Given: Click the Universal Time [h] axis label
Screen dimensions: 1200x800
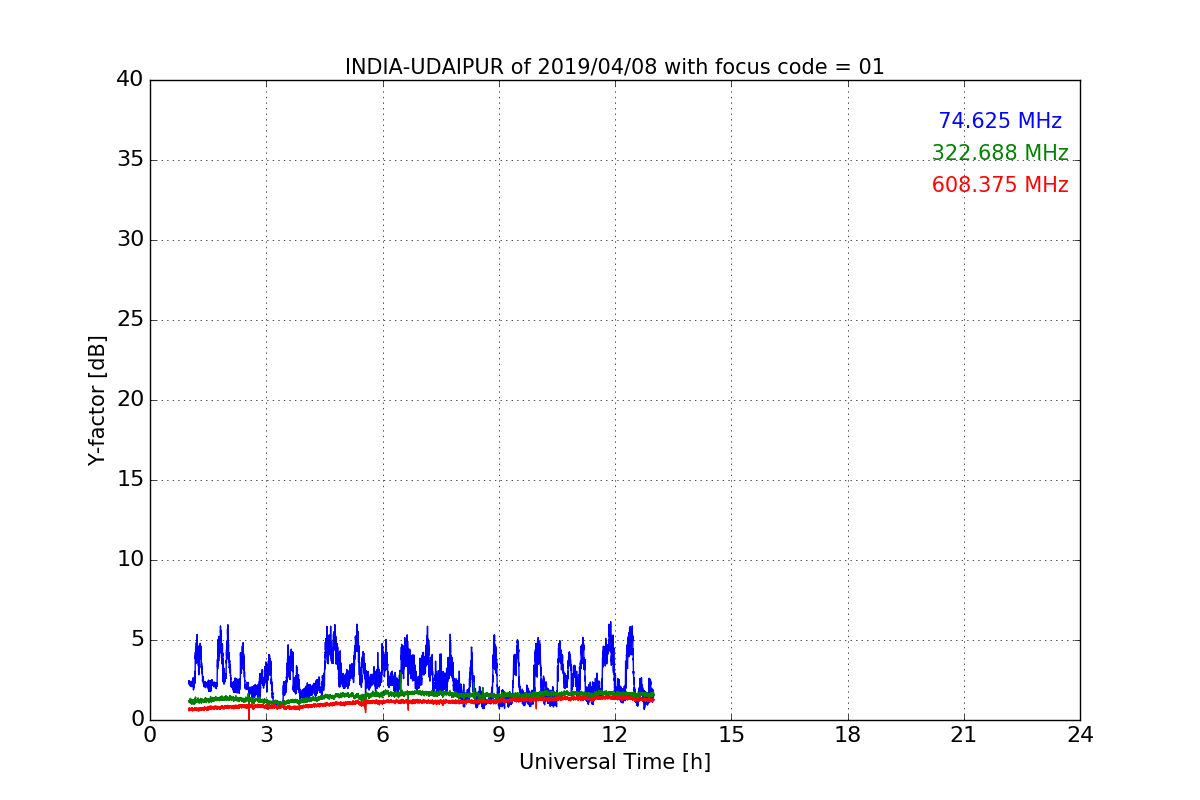Looking at the screenshot, I should [614, 762].
